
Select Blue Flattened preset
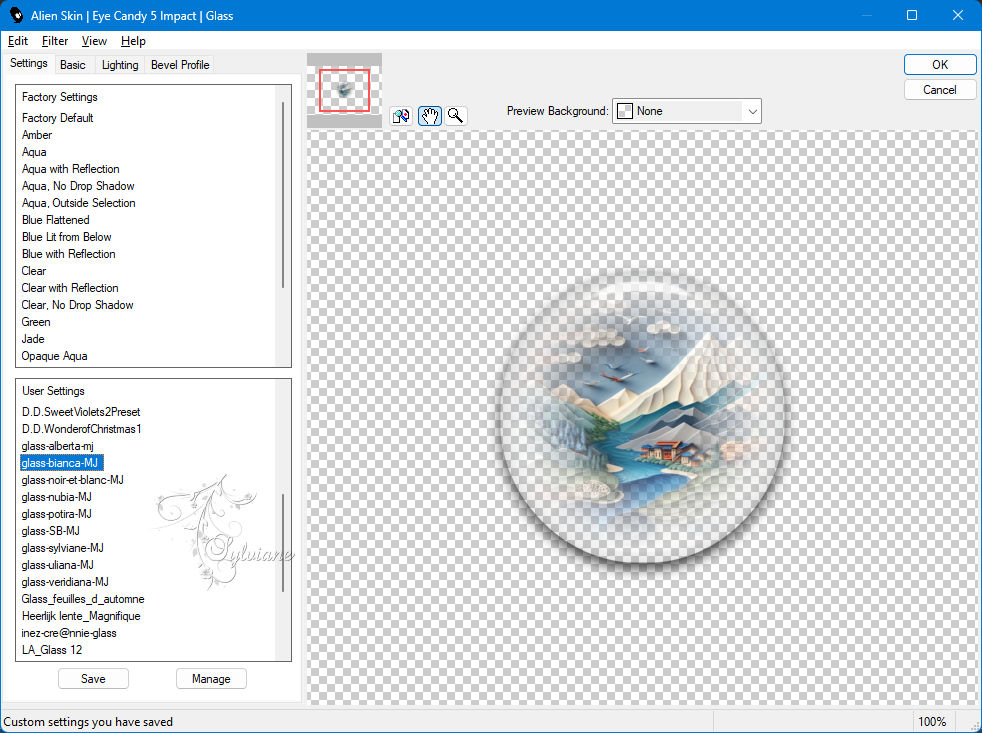(55, 220)
